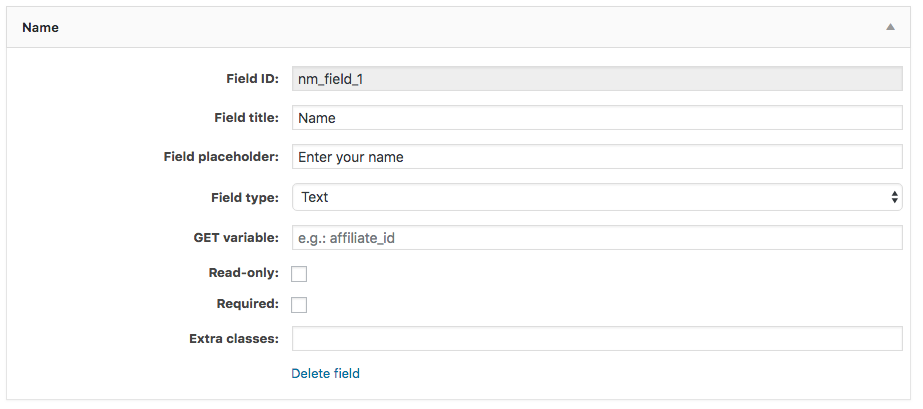This screenshot has width=923, height=409.
Task: Click the Field placeholder label
Action: [221, 158]
